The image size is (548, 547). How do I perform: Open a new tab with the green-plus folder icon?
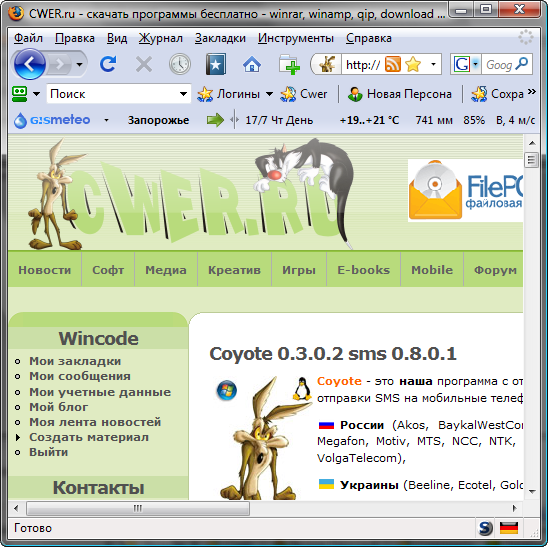pyautogui.click(x=289, y=65)
